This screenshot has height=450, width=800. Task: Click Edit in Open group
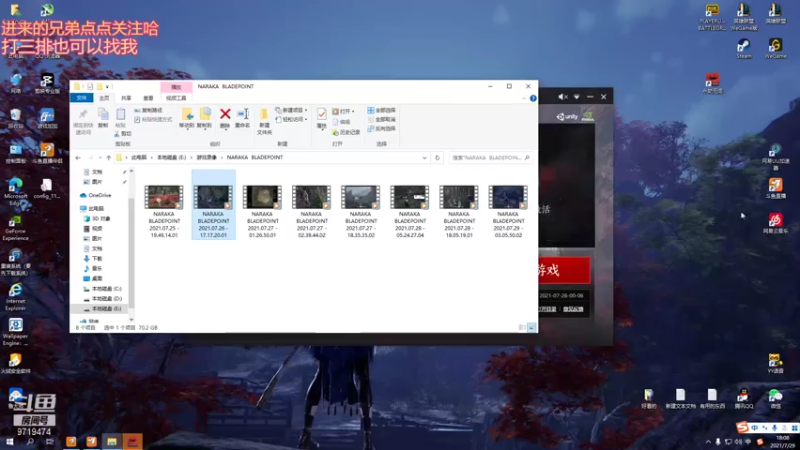[342, 122]
